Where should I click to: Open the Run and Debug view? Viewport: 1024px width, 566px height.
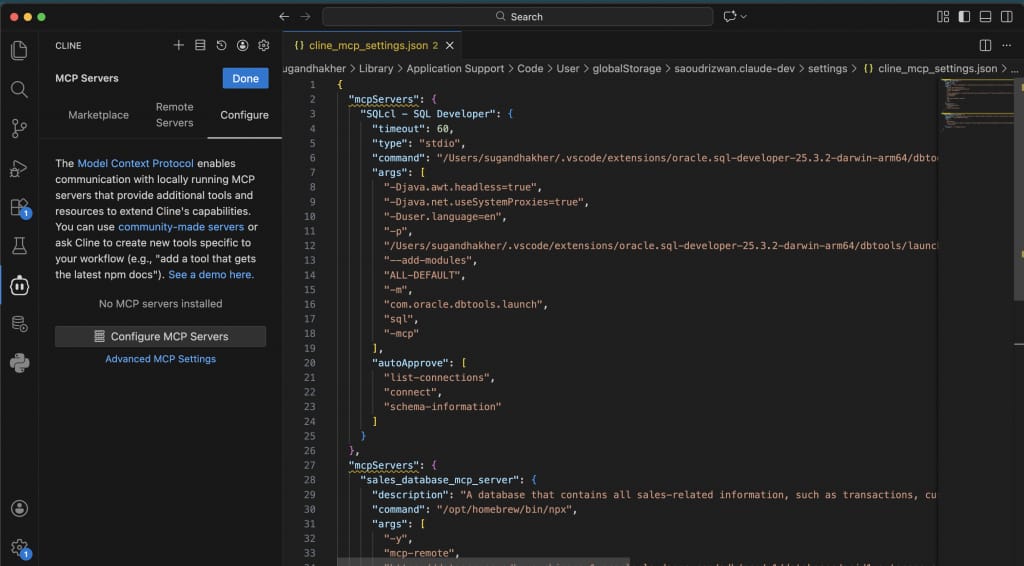tap(19, 168)
